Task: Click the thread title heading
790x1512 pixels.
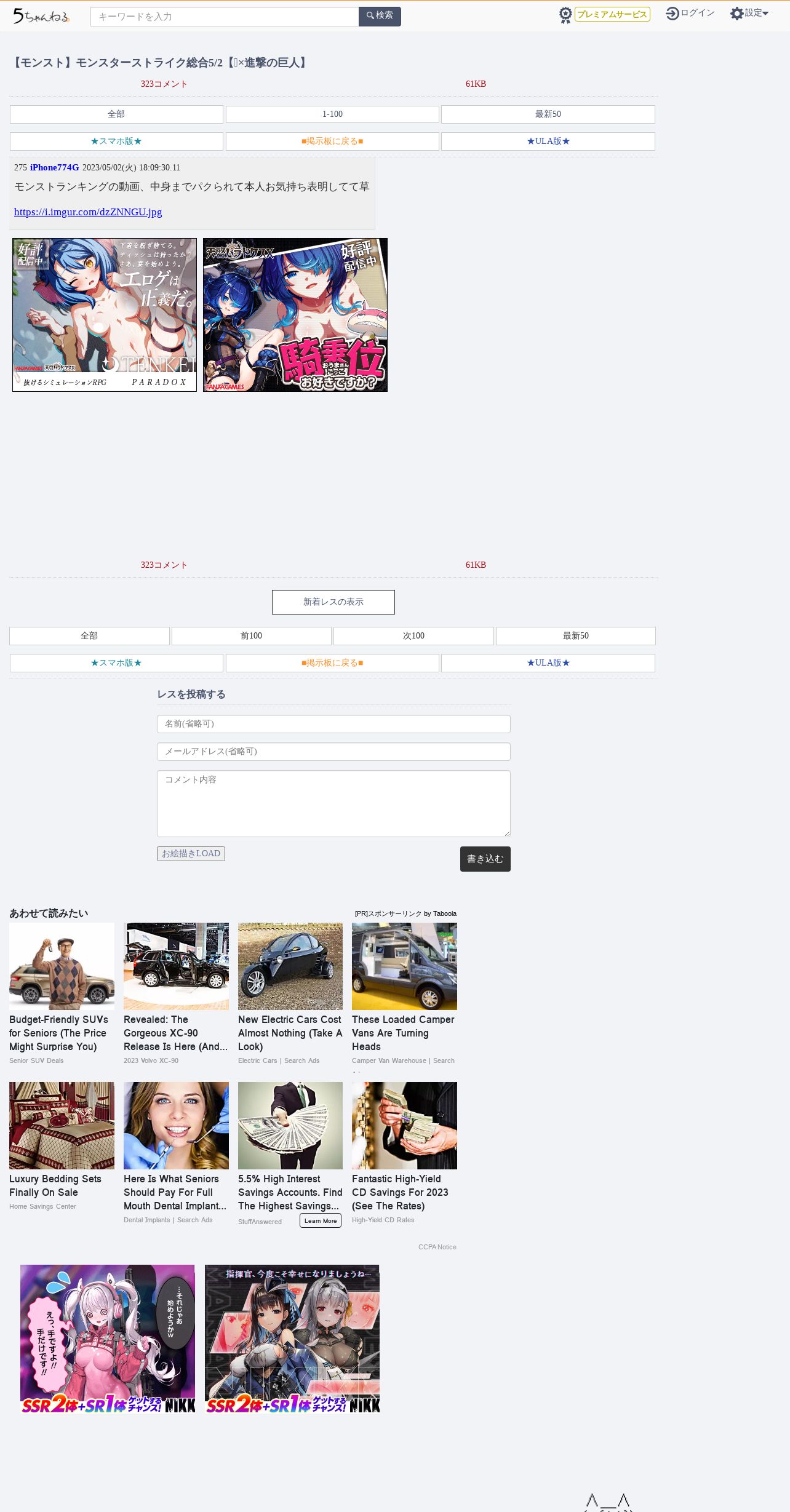Action: (x=160, y=63)
